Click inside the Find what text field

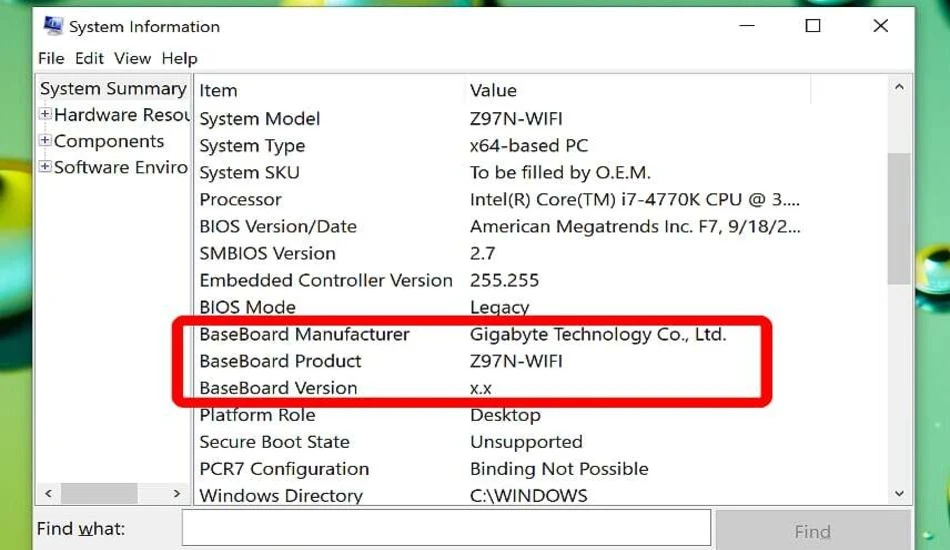(447, 528)
